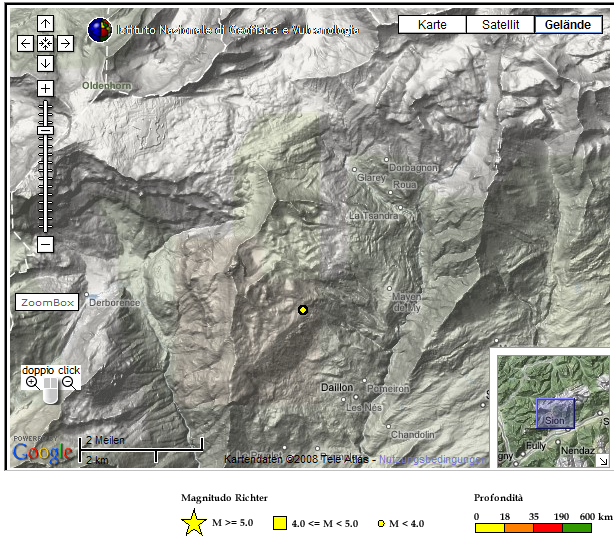Activate the ZoomBox button
Image resolution: width=614 pixels, height=543 pixels.
(48, 302)
